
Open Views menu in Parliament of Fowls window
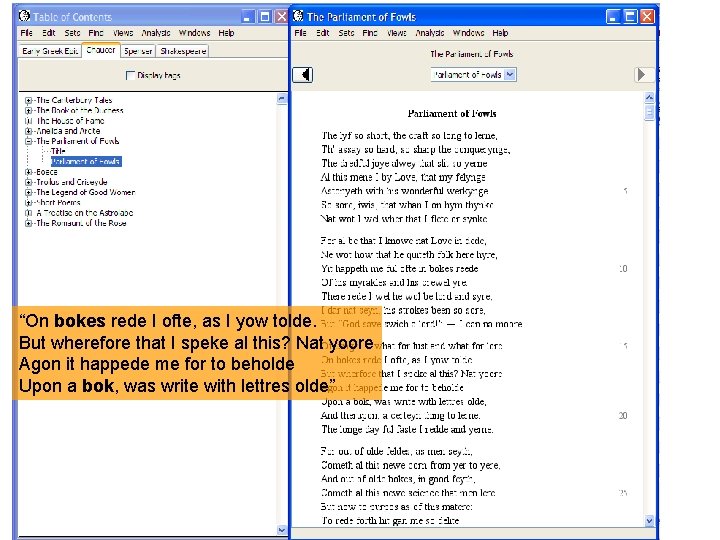click(x=397, y=33)
